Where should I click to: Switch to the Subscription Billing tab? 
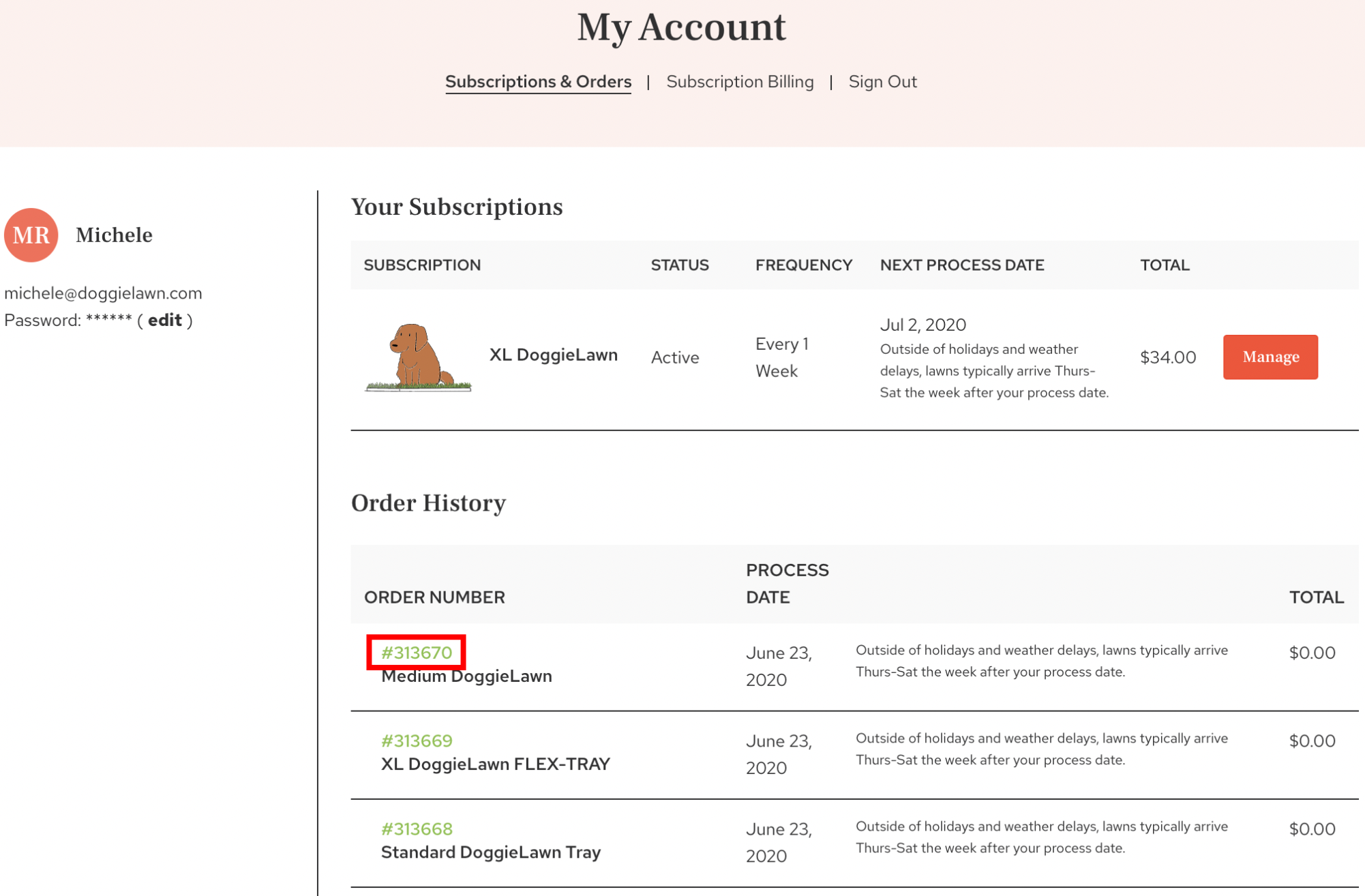(x=740, y=82)
